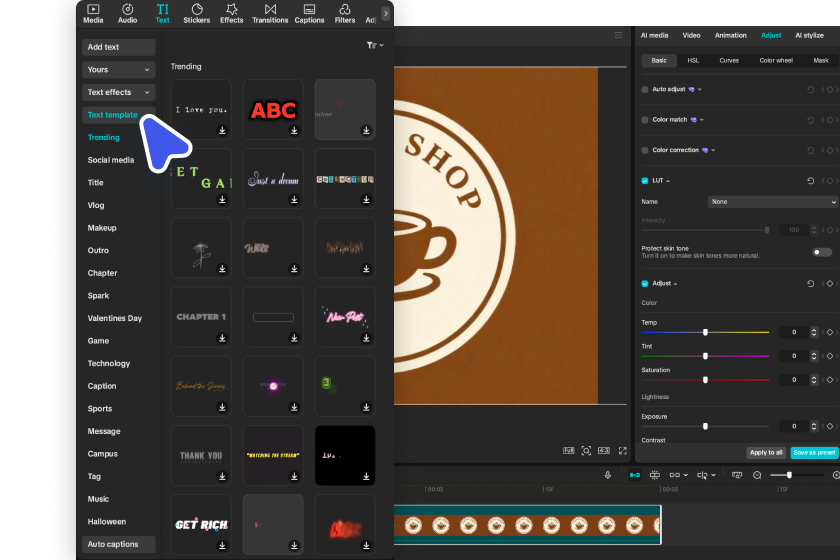840x560 pixels.
Task: Switch to the AI media tab
Action: click(654, 35)
